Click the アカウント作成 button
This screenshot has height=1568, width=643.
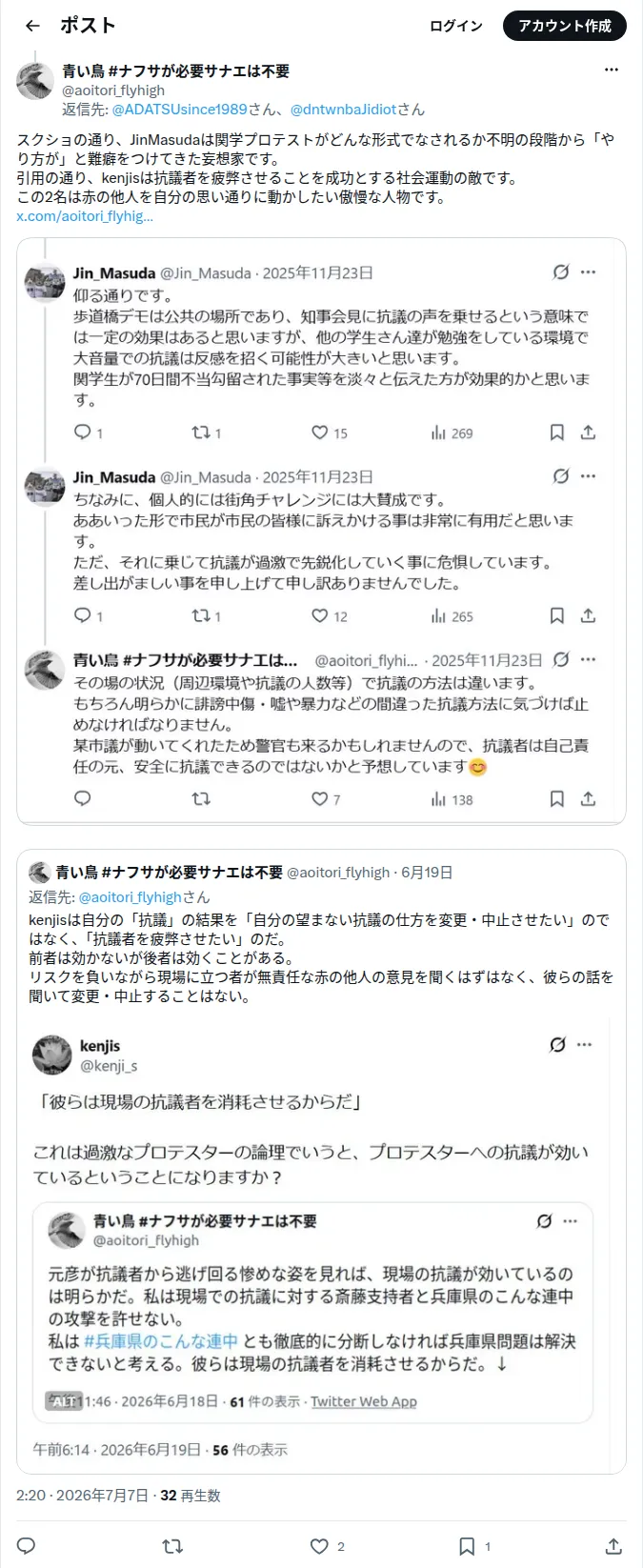pyautogui.click(x=565, y=26)
